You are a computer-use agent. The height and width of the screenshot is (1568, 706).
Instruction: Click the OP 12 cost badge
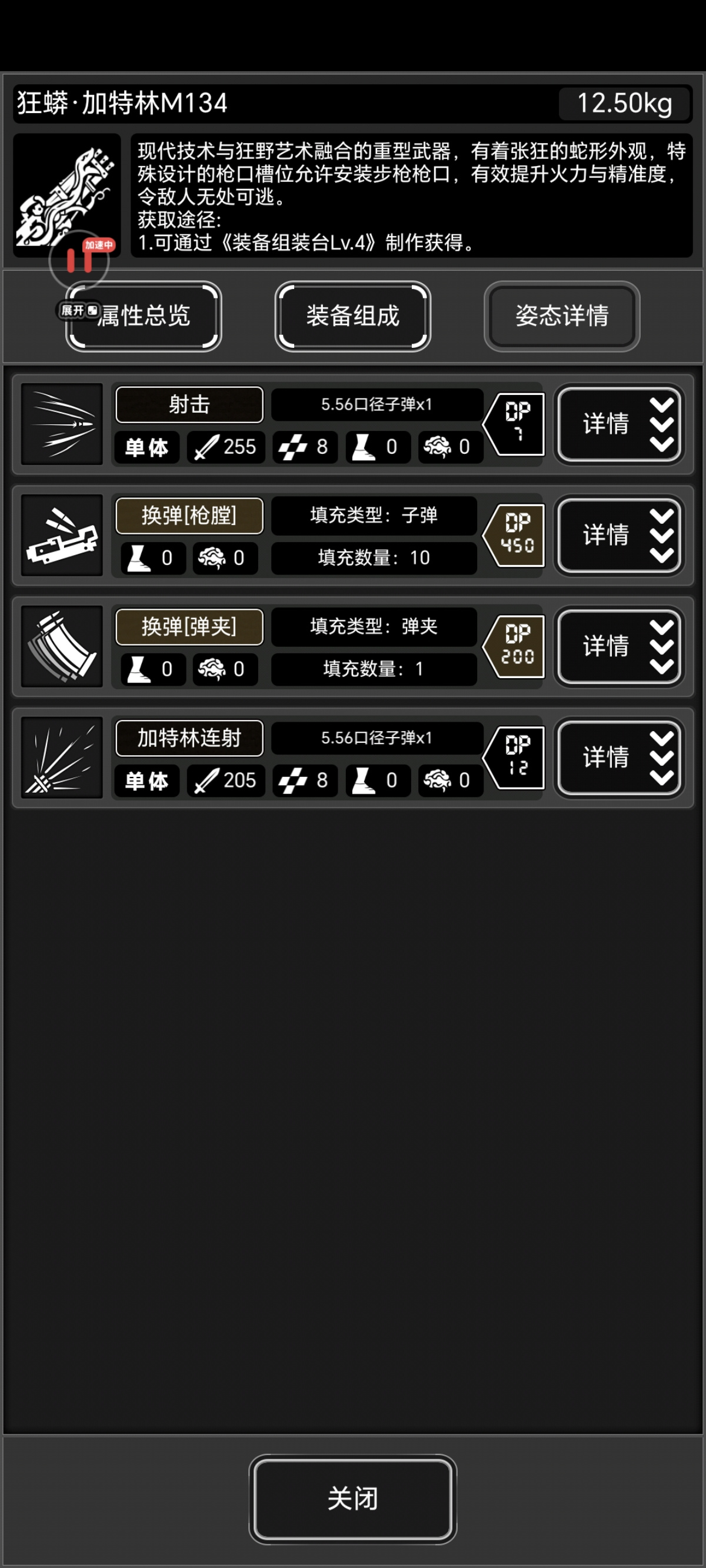pos(514,758)
